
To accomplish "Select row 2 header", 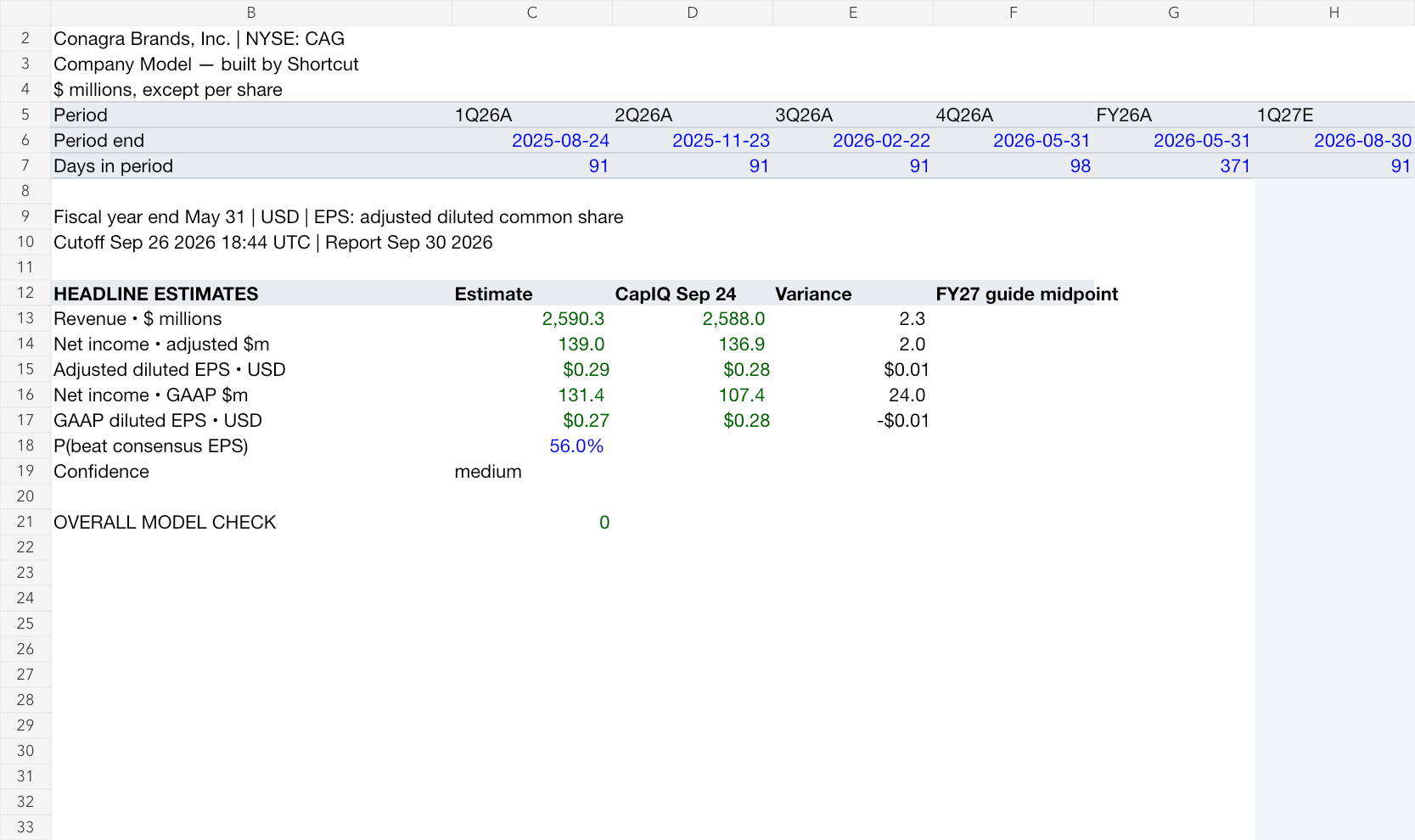I will [25, 38].
